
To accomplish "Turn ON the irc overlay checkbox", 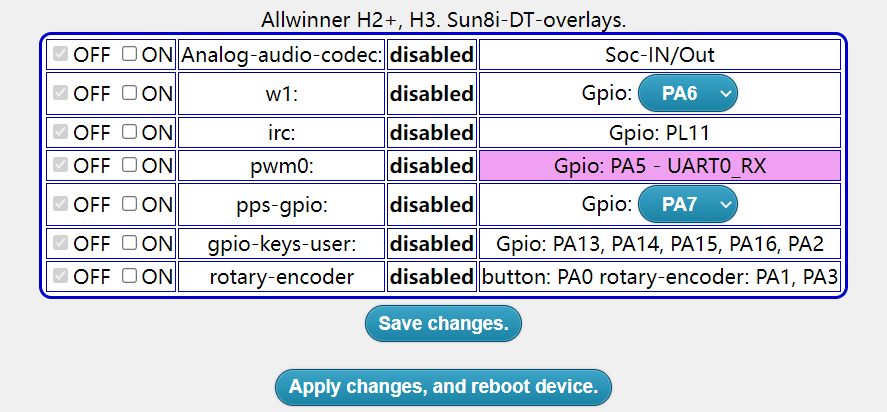I will [130, 132].
